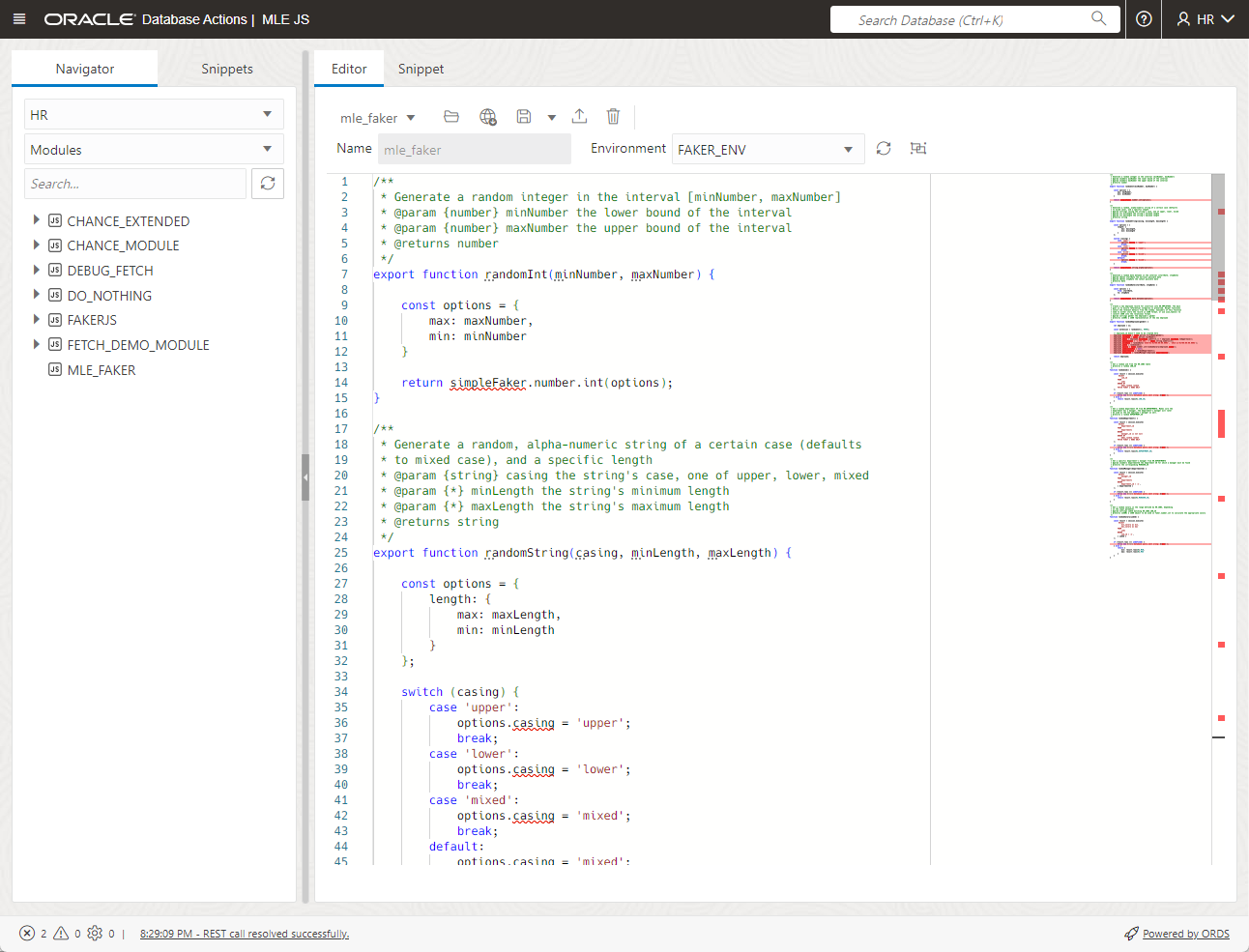Switch to the Navigator tab
Screen dimensions: 1249x952
coord(85,69)
